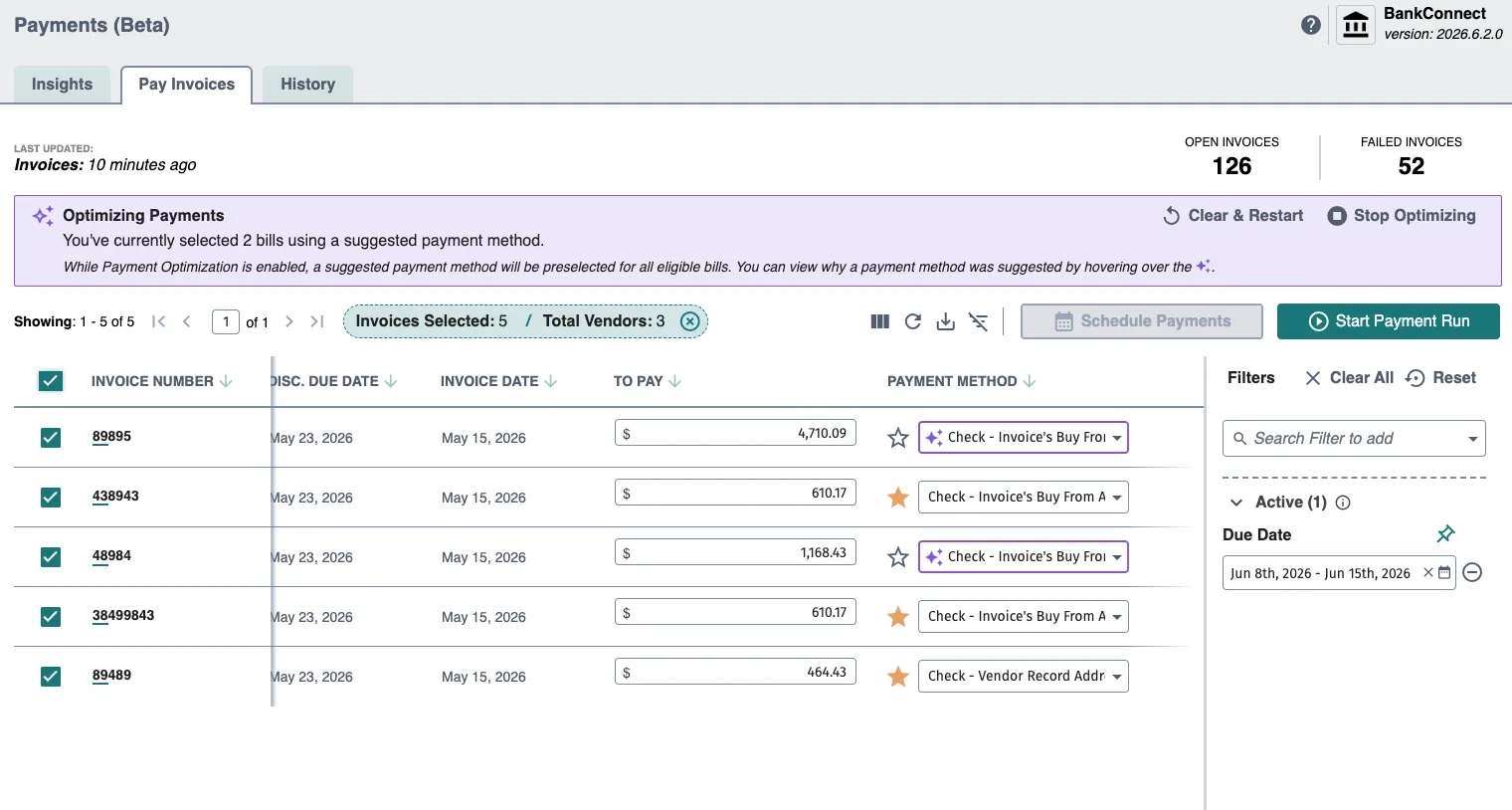
Task: Clear selected invoices with circled X
Action: click(689, 321)
